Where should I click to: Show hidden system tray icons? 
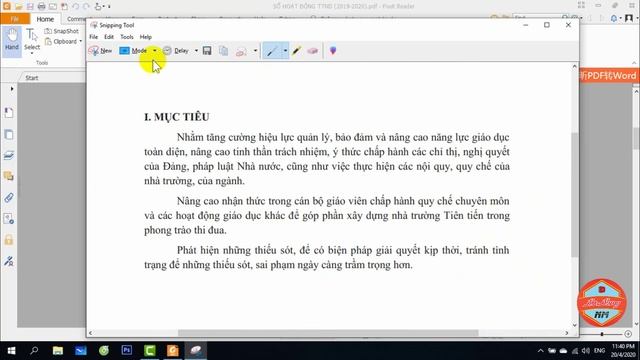pos(540,351)
